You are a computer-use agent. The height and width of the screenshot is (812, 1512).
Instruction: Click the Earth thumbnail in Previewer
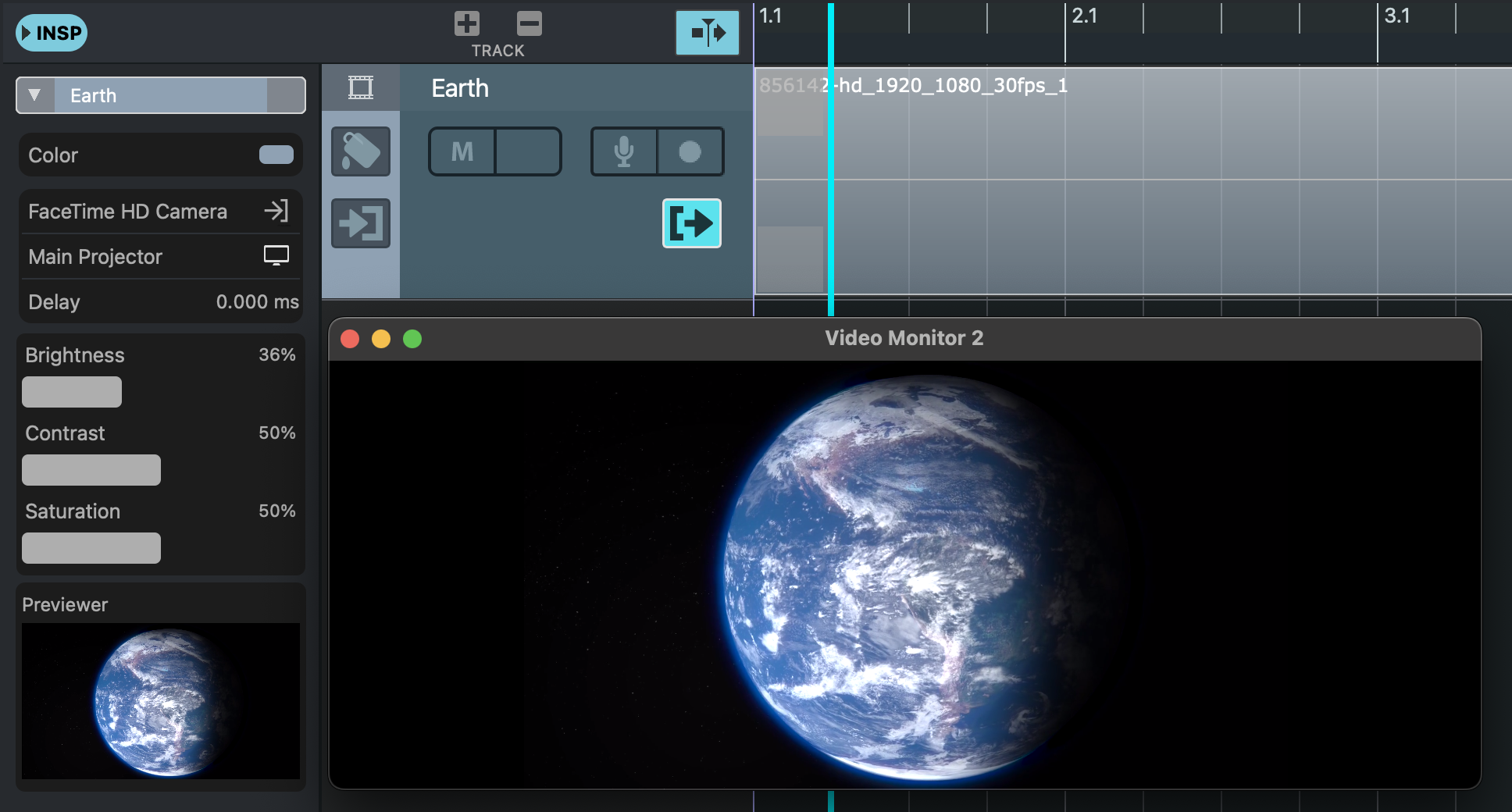tap(161, 700)
